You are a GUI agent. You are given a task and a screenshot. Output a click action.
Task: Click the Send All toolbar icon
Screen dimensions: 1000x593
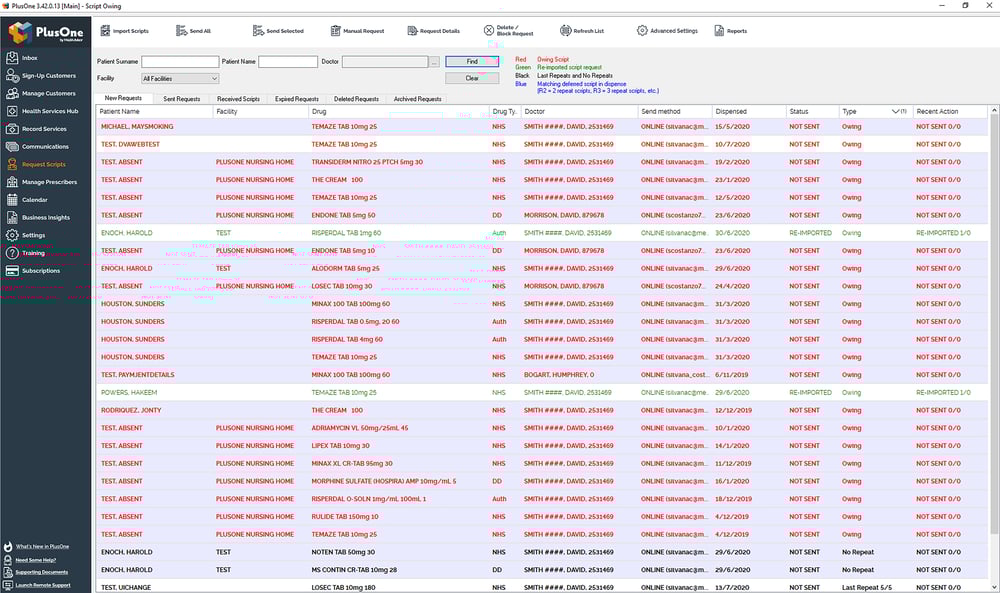[x=182, y=31]
